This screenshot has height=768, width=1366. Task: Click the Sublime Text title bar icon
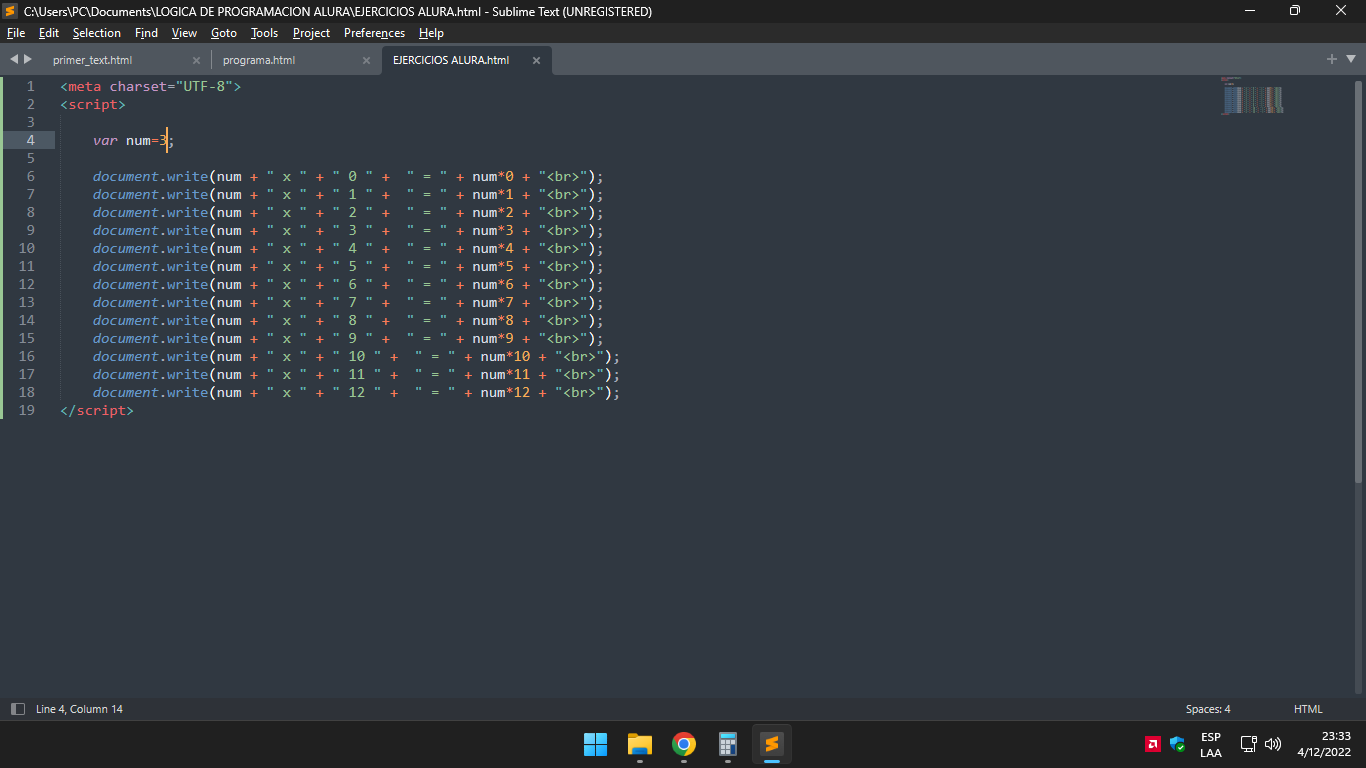click(x=11, y=11)
